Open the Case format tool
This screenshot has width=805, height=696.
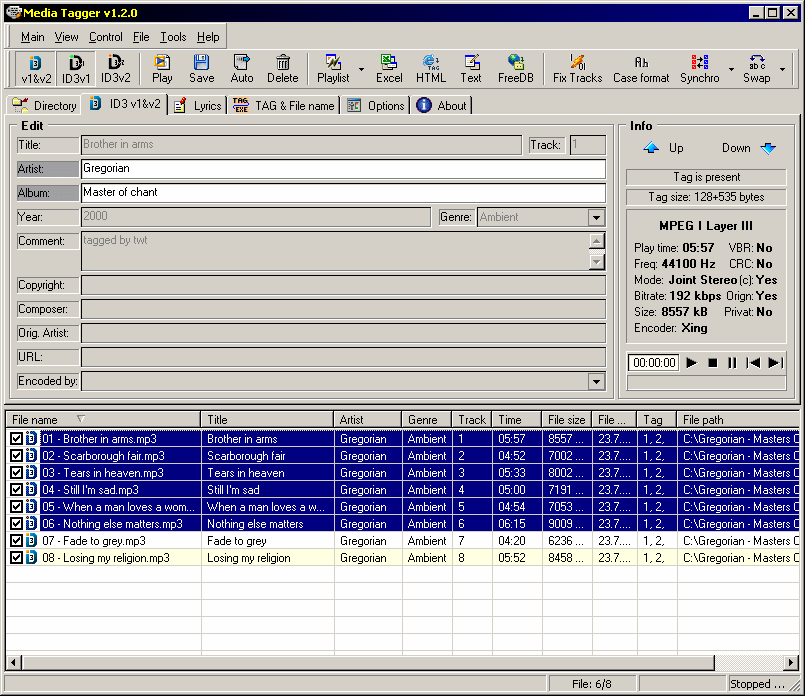(x=641, y=68)
